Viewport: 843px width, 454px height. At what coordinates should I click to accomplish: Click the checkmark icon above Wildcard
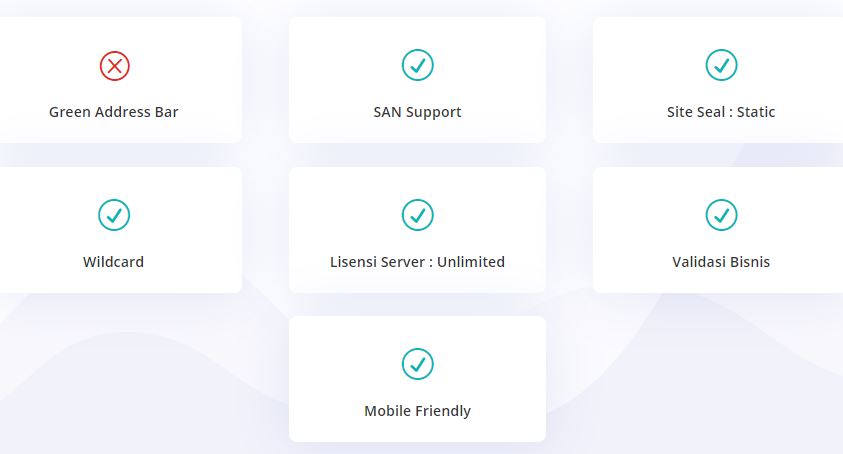point(114,215)
